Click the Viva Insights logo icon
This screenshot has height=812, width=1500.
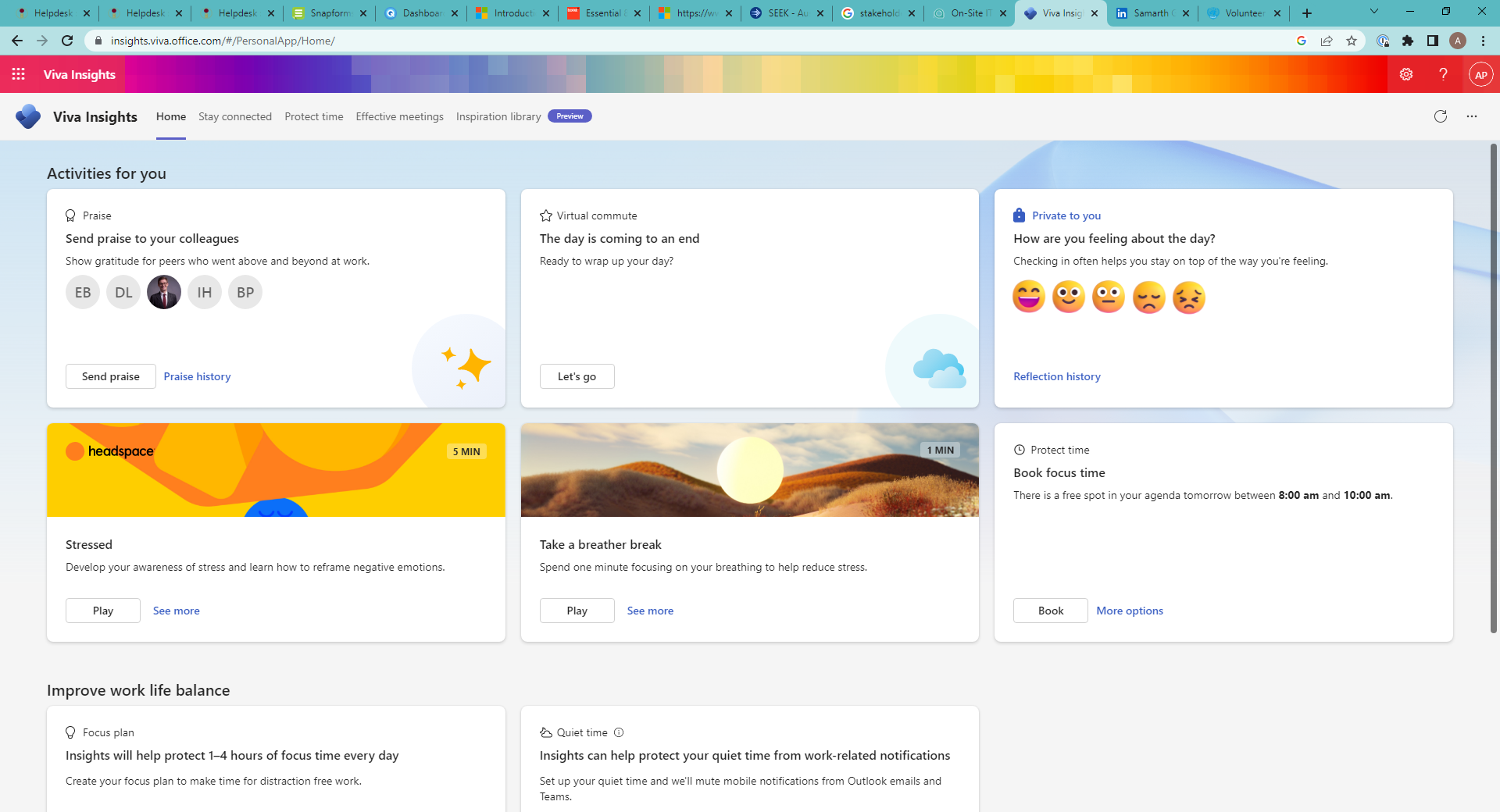coord(28,116)
